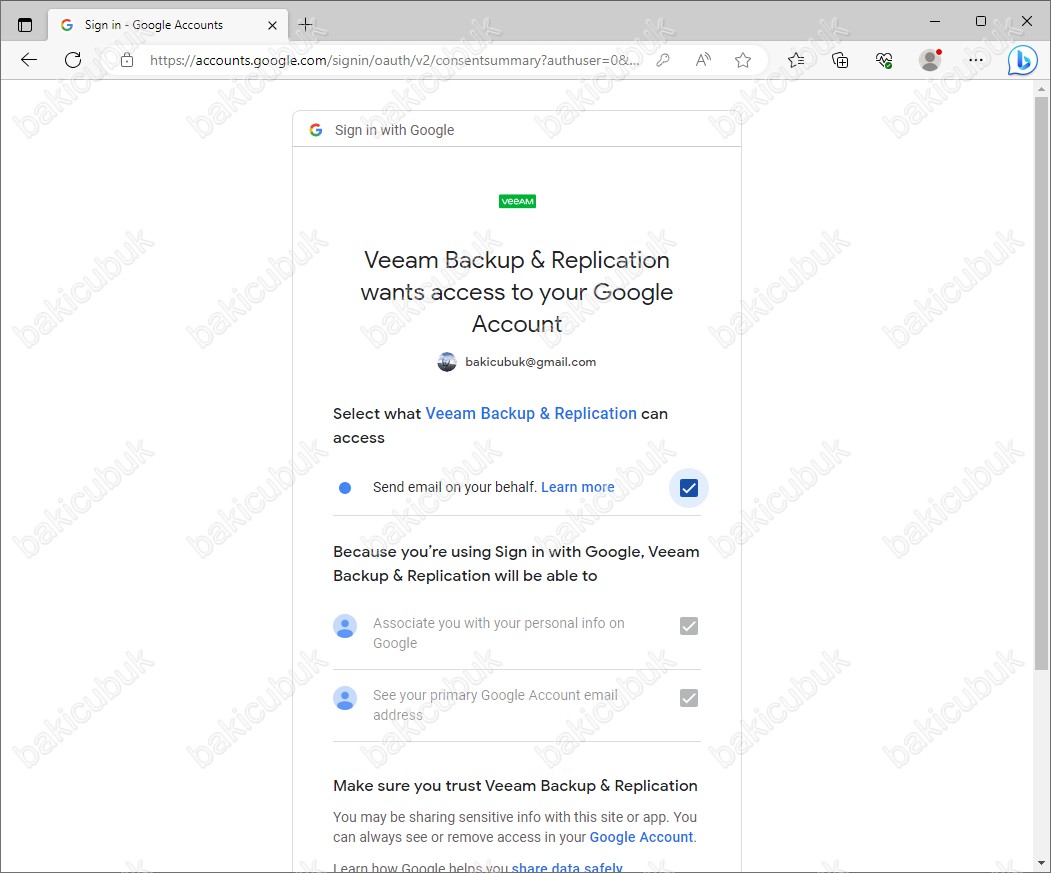Click the vertical scrollbar thumb
Viewport: 1051px width, 873px height.
click(1041, 382)
